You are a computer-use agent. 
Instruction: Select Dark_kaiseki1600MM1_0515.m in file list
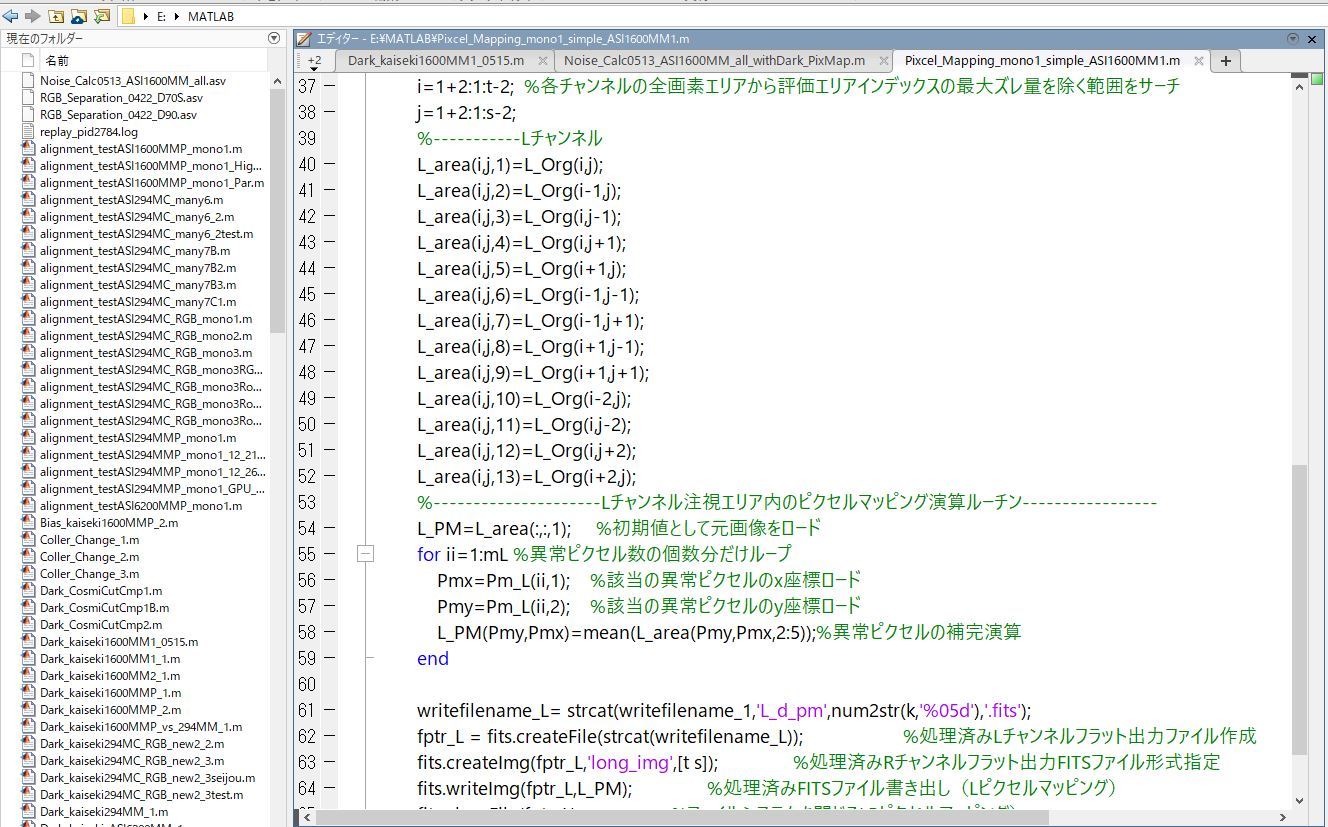click(119, 641)
